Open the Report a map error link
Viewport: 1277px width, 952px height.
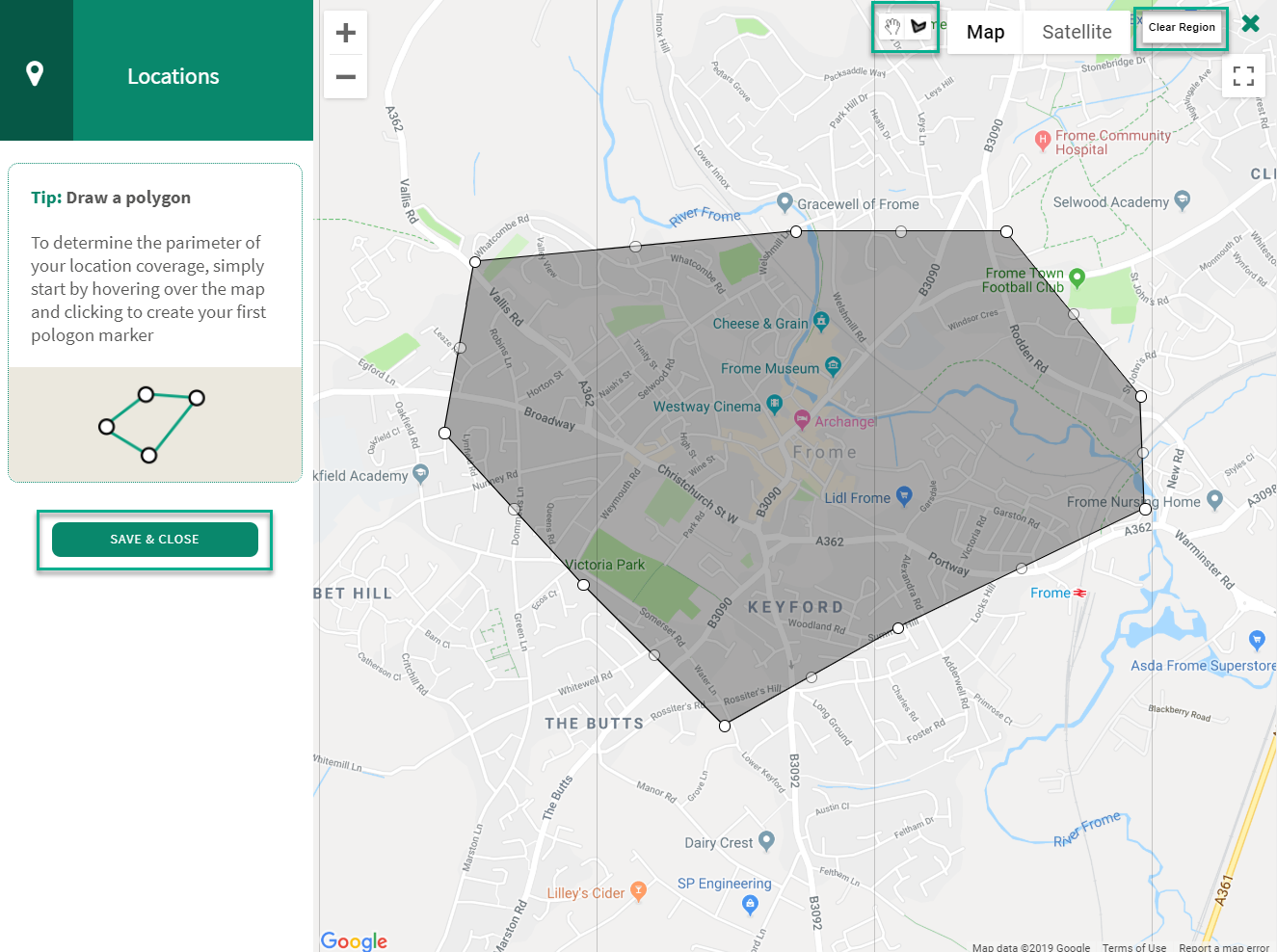(x=1224, y=947)
